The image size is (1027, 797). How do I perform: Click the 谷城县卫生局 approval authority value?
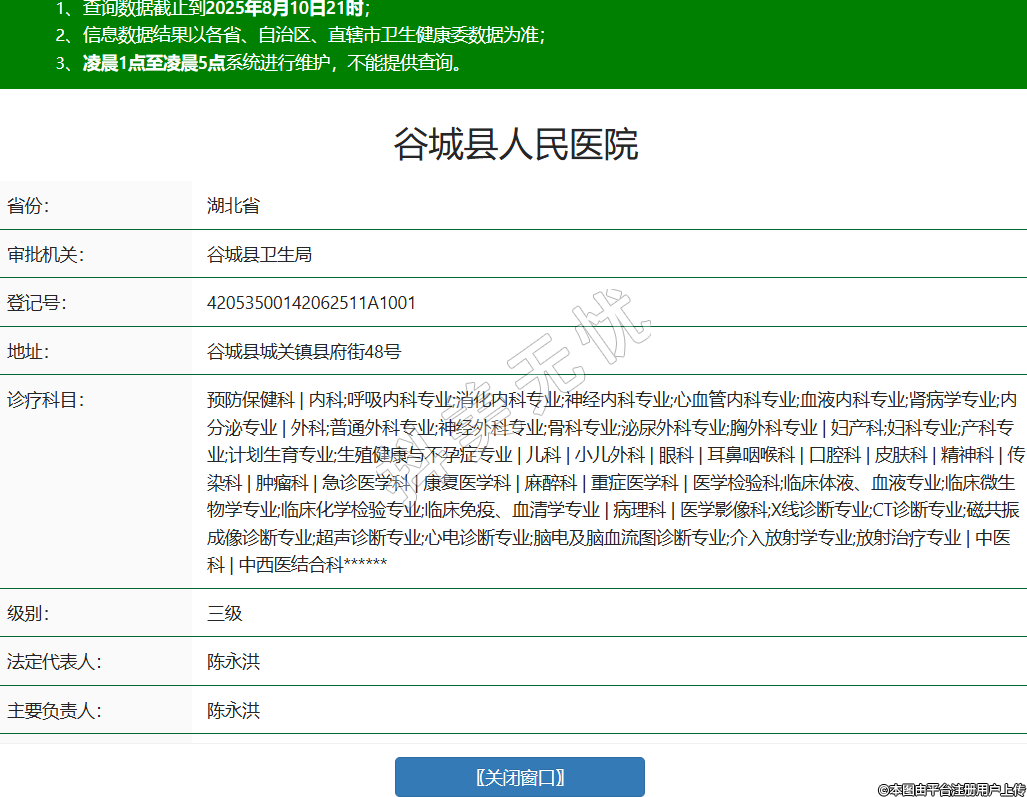259,255
